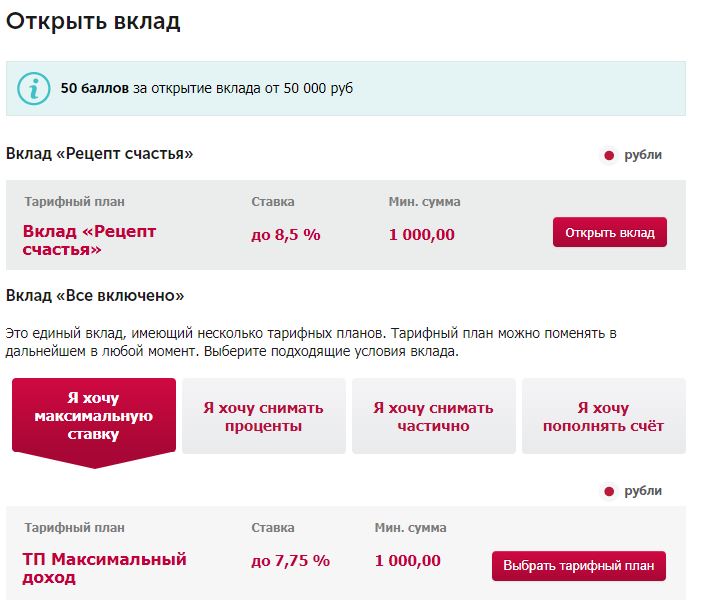This screenshot has width=701, height=616.
Task: Switch to the Я хочу снимать частично tab
Action: coord(433,416)
